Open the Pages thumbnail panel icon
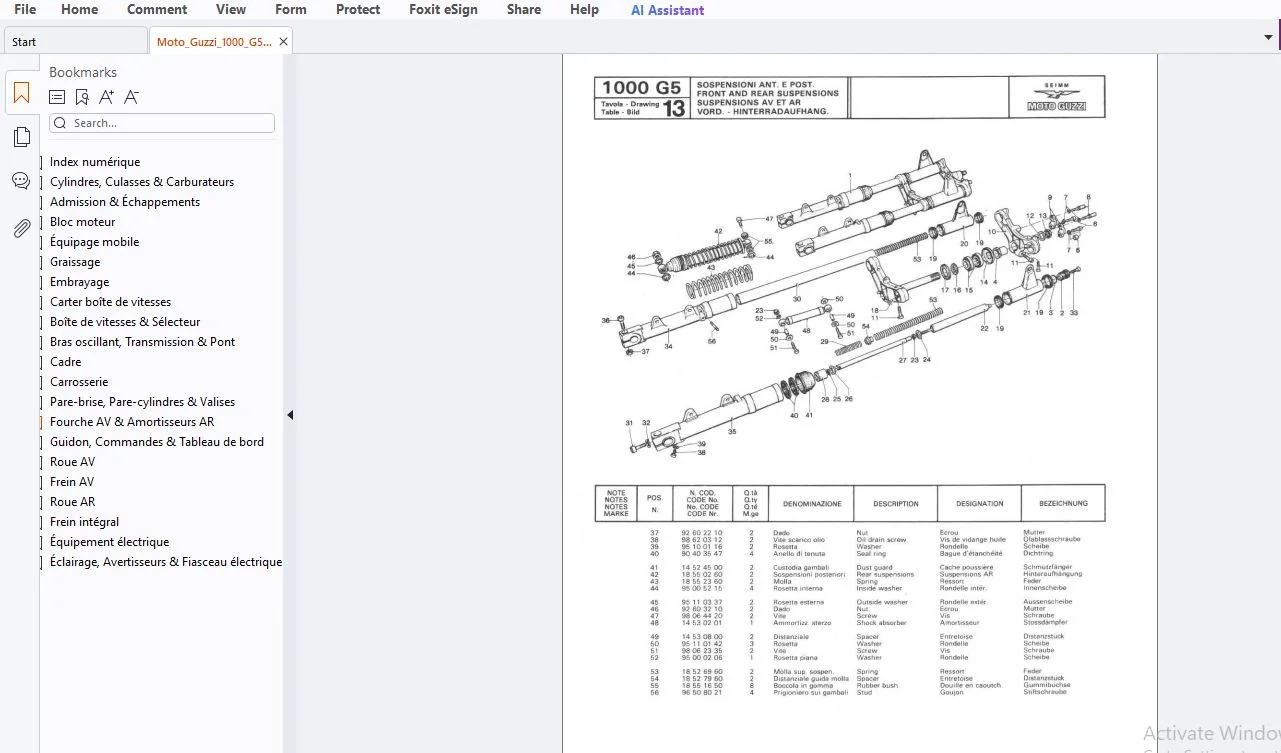This screenshot has width=1281, height=753. point(21,138)
